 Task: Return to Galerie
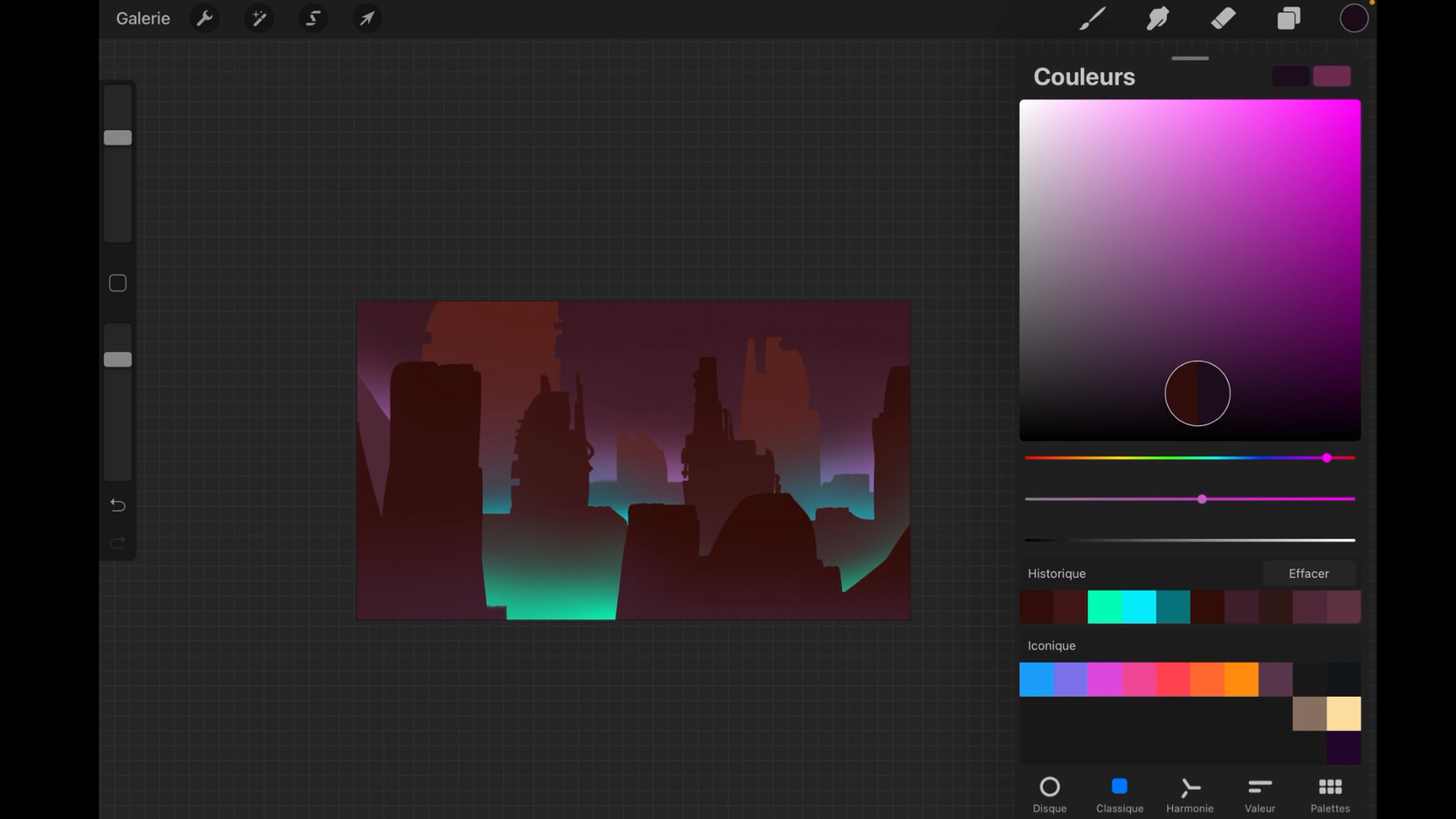coord(143,18)
